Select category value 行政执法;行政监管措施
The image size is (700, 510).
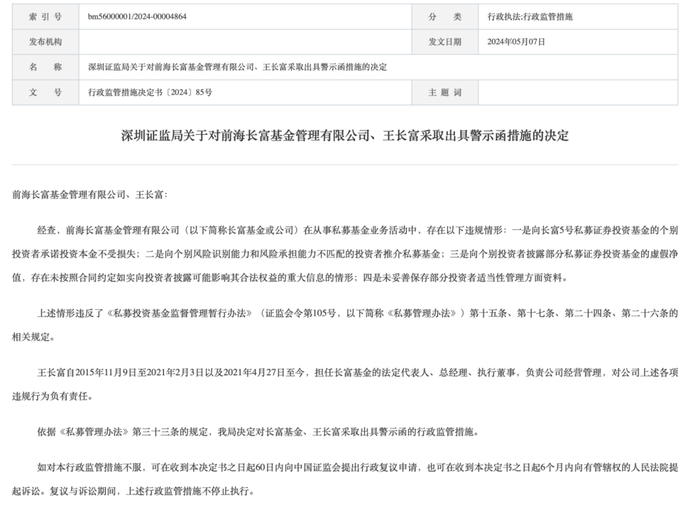530,17
